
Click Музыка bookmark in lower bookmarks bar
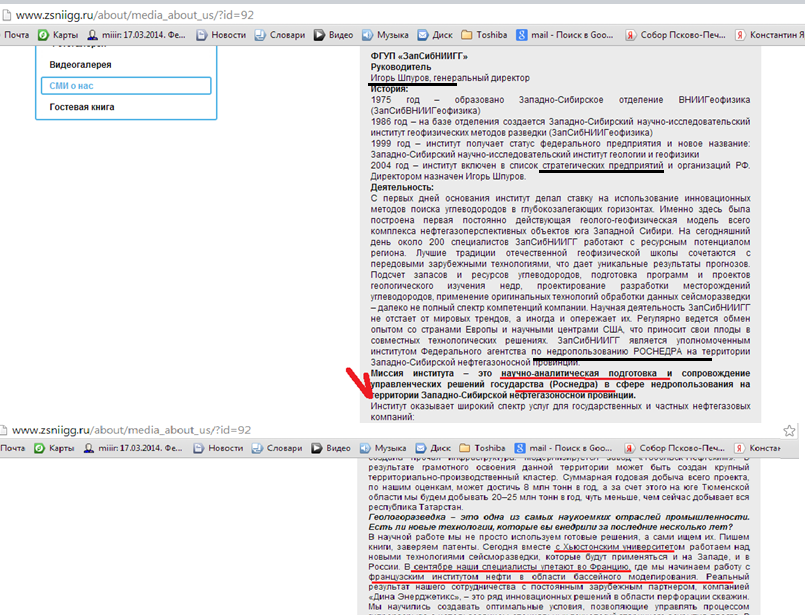[383, 448]
